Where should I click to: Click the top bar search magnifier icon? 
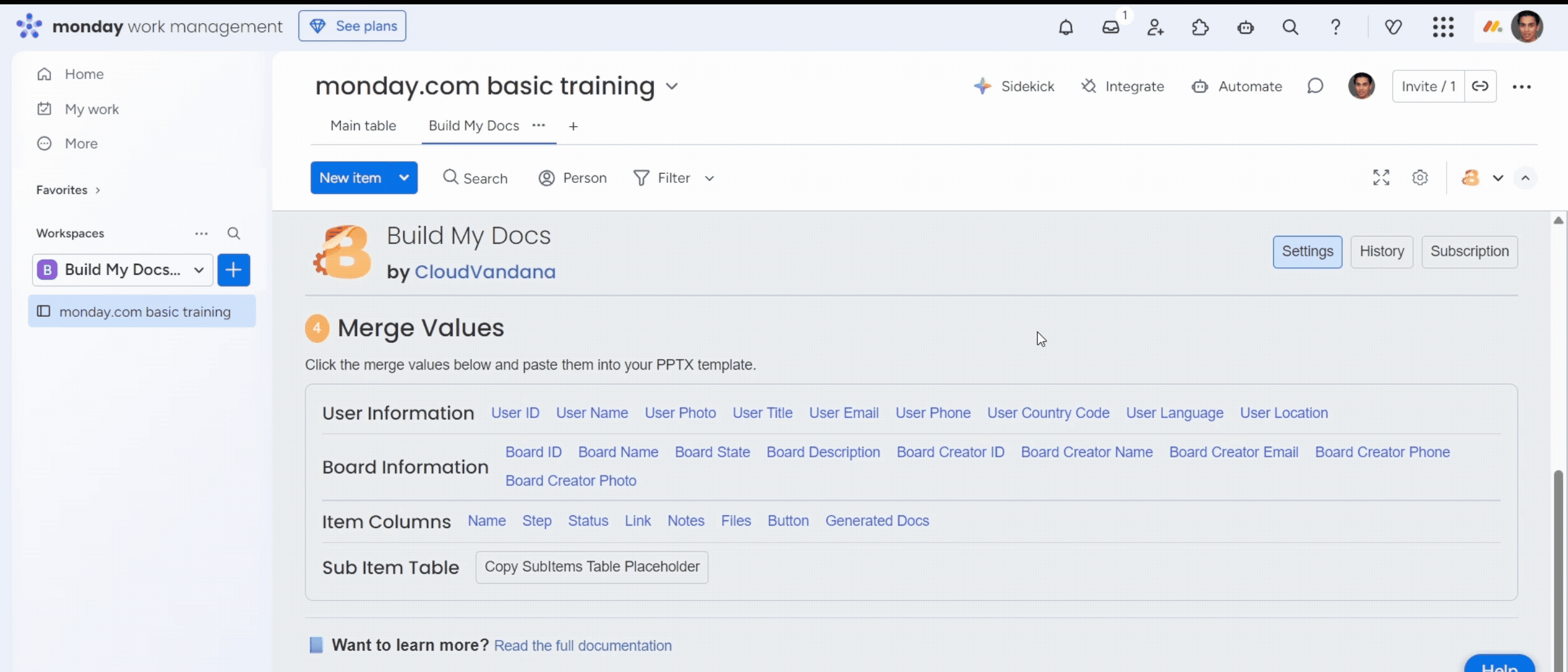pos(1290,27)
